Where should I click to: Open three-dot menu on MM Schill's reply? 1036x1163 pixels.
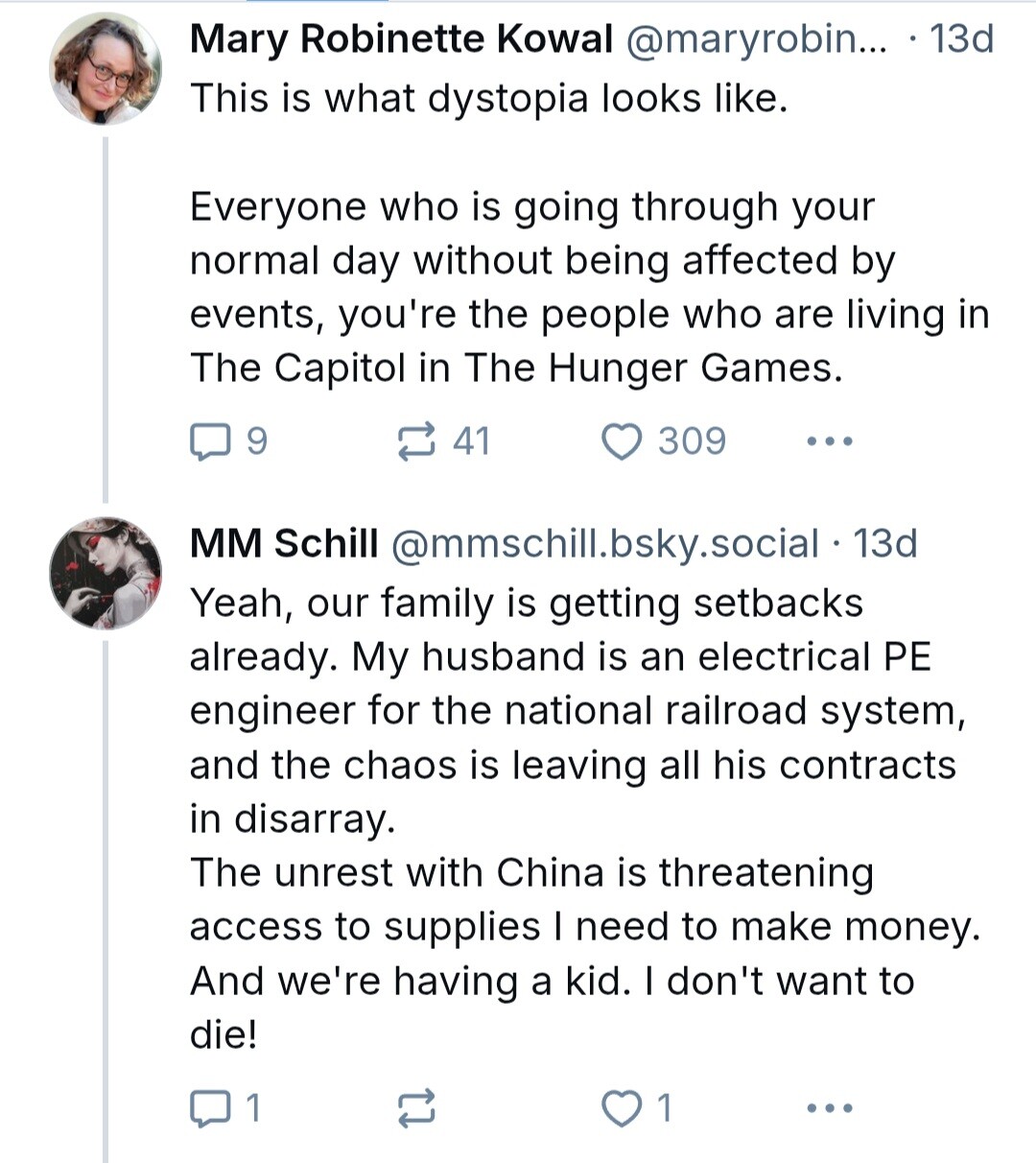829,1108
